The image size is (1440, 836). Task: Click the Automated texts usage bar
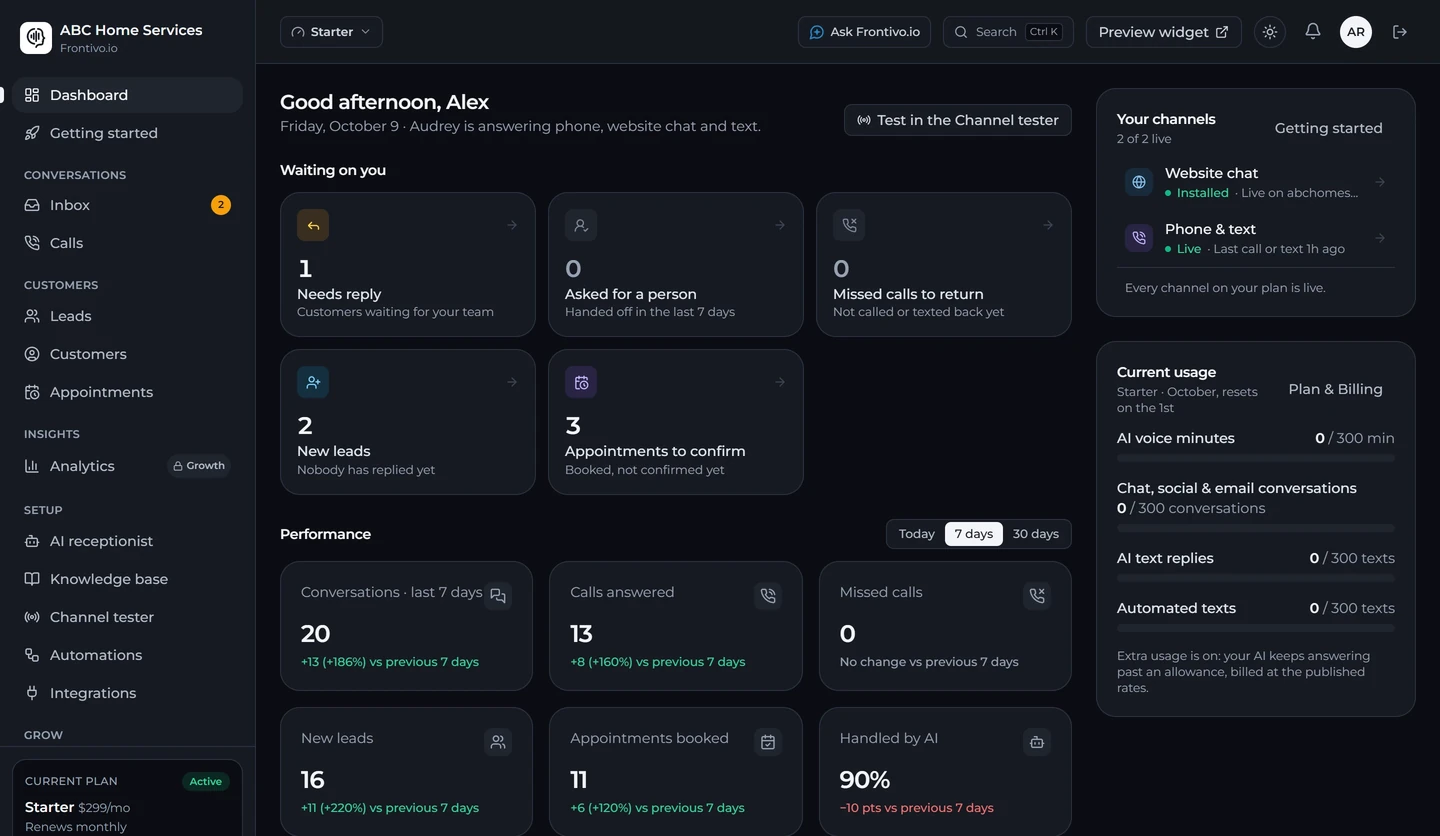(1256, 628)
